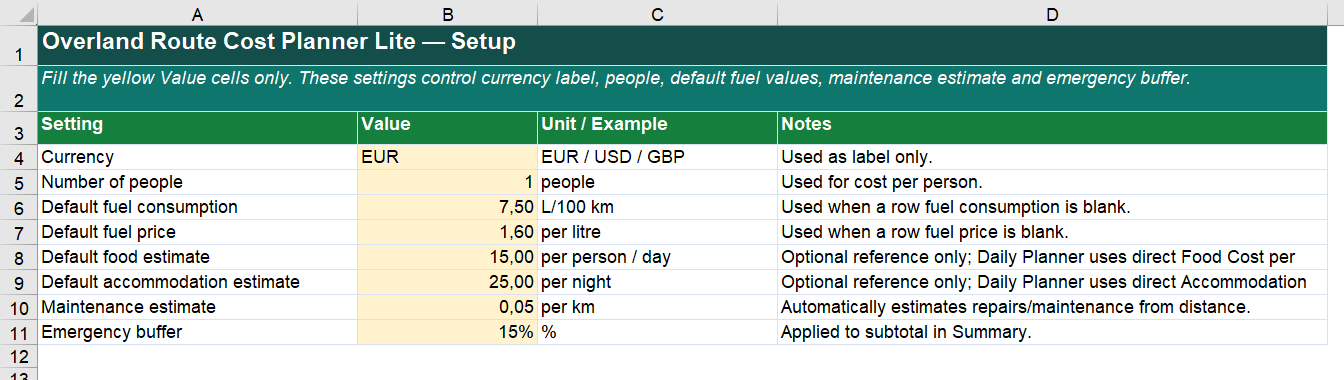Select the accommodation estimate value 25,00
Viewport: 1344px width, 380px height.
(447, 282)
